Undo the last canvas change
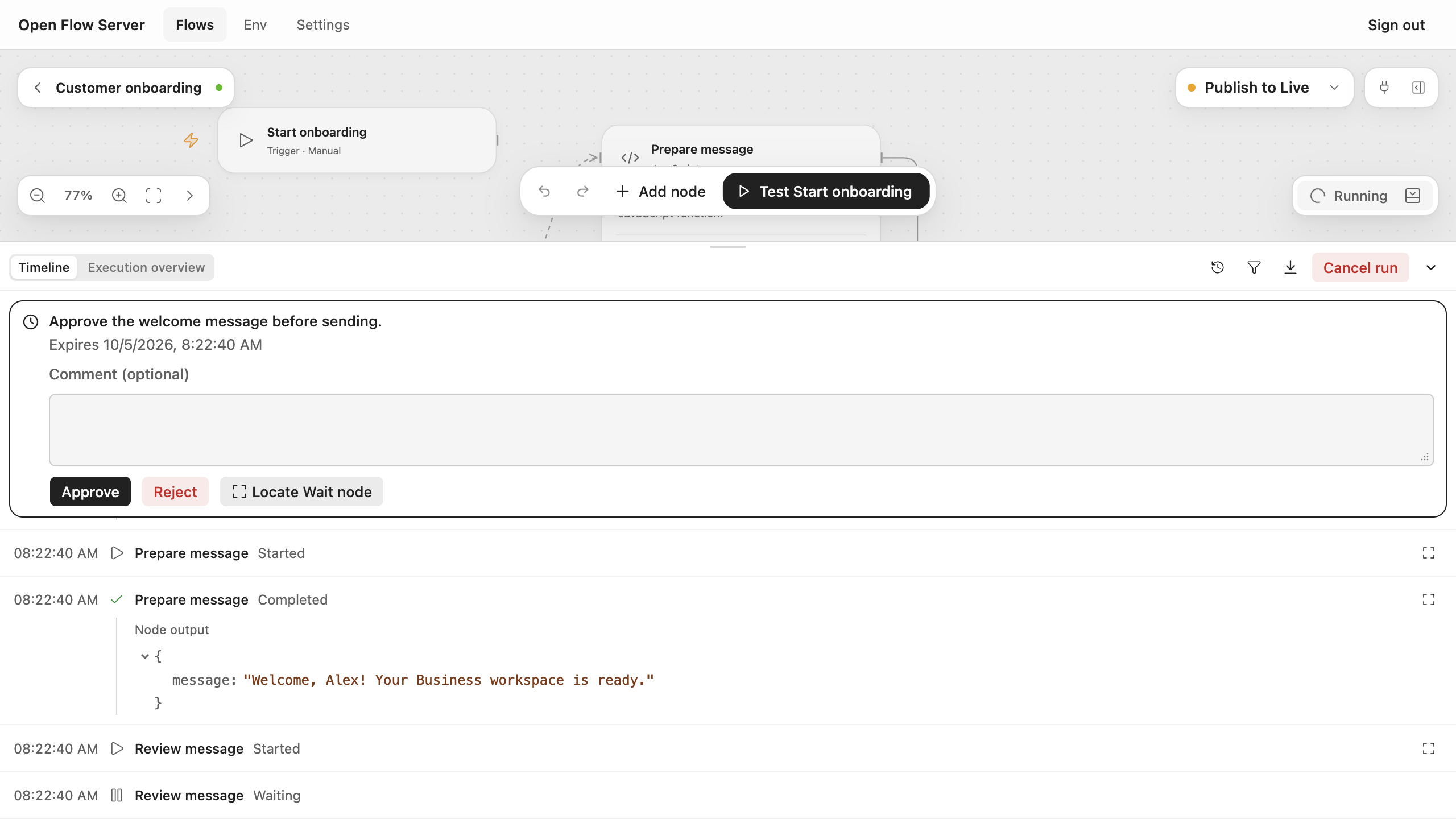The height and width of the screenshot is (819, 1456). coord(544,192)
